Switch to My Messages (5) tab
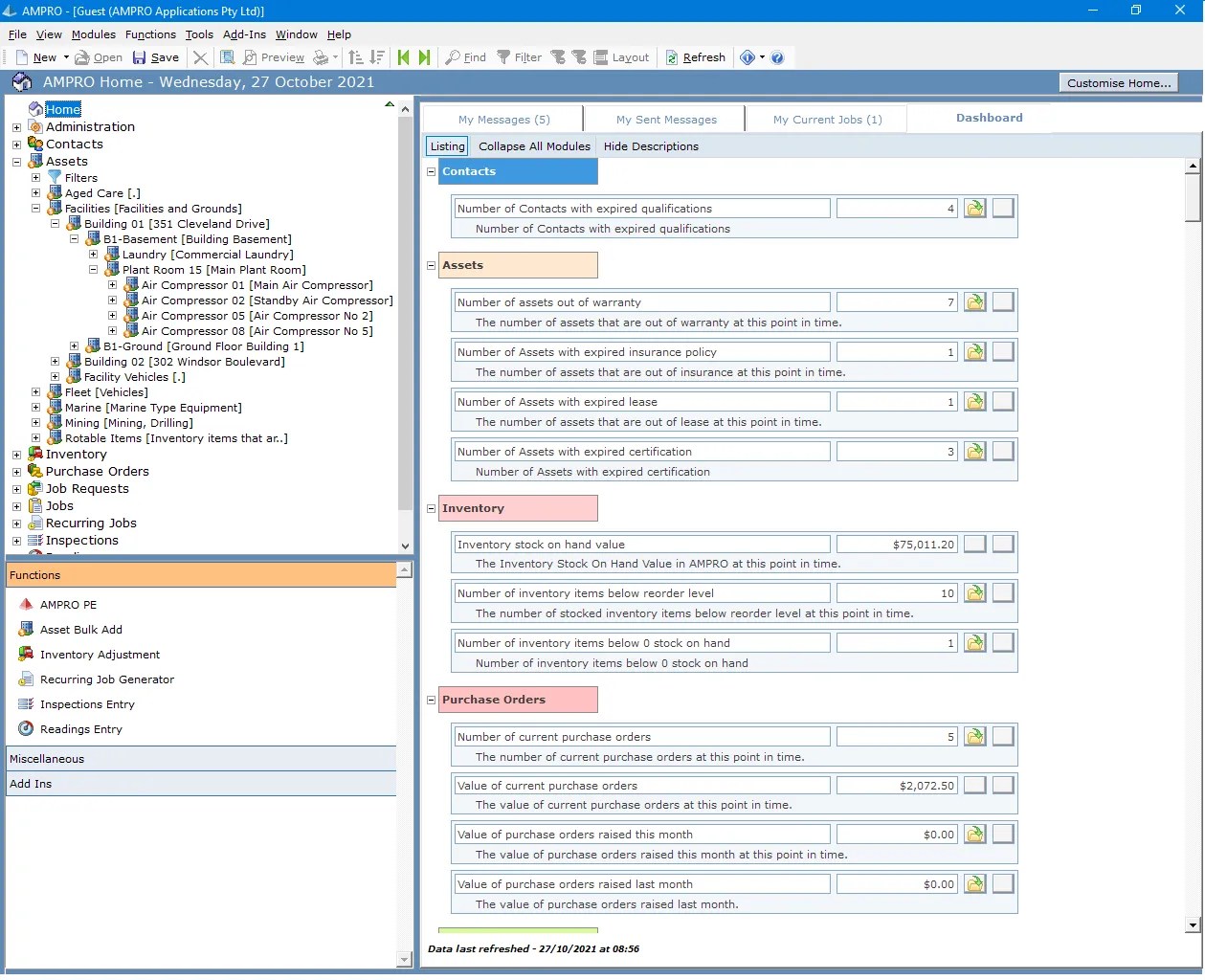This screenshot has width=1205, height=980. [503, 120]
